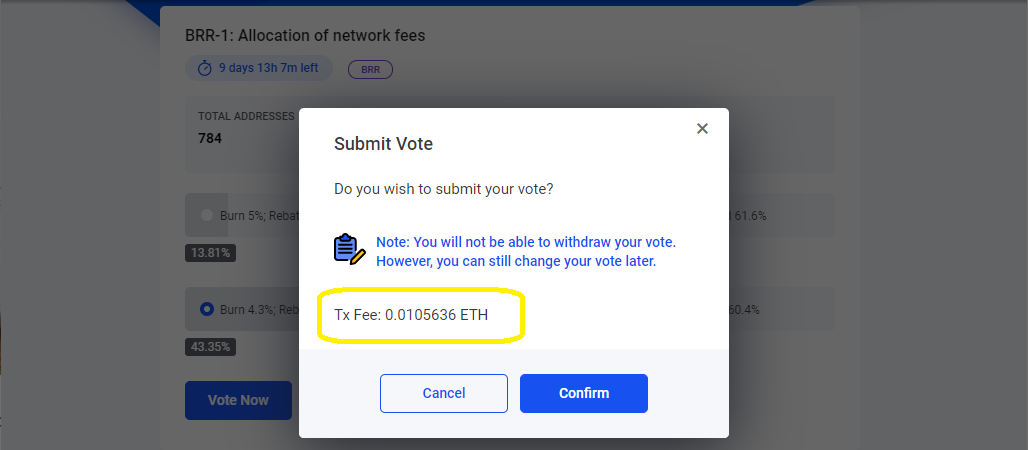Click the Submit Vote dialog heading
The image size is (1028, 450).
pos(383,144)
